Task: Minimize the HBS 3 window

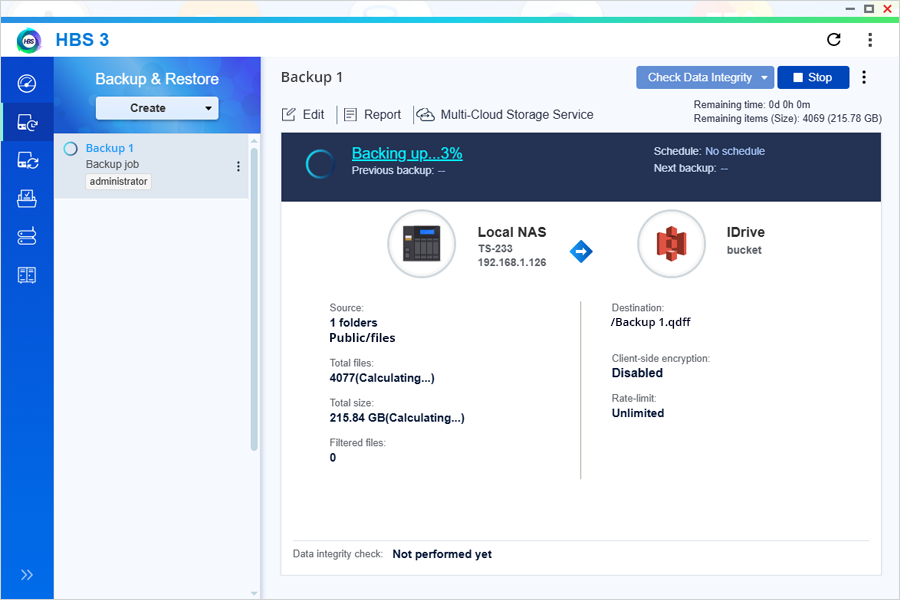Action: pyautogui.click(x=851, y=9)
